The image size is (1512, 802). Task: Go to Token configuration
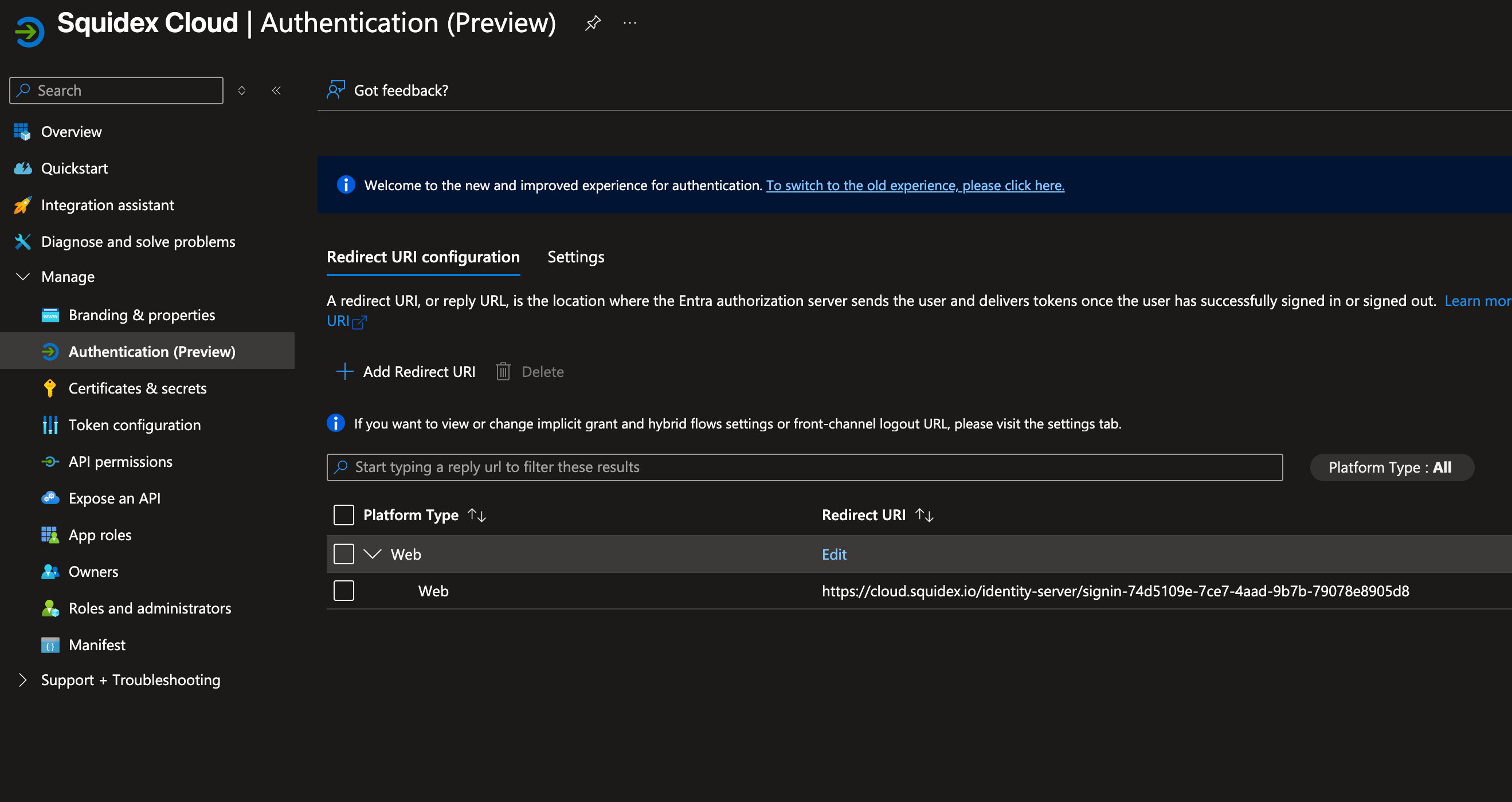click(135, 424)
